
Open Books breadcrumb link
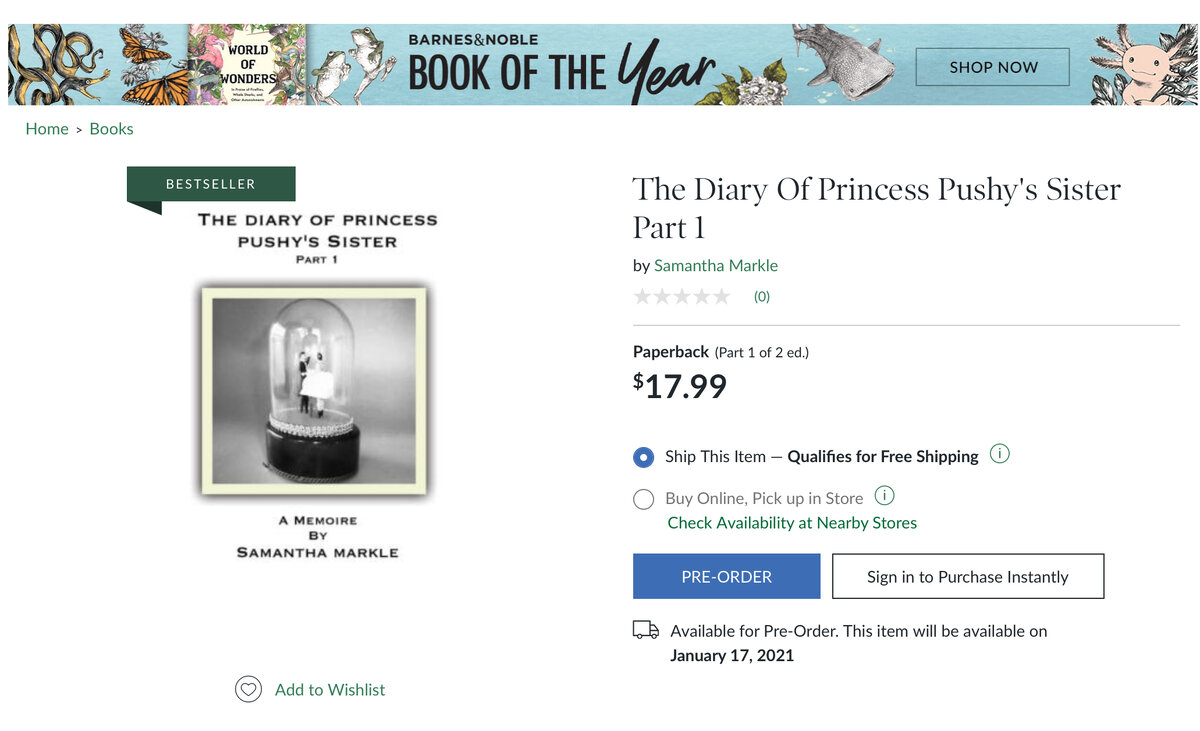111,129
